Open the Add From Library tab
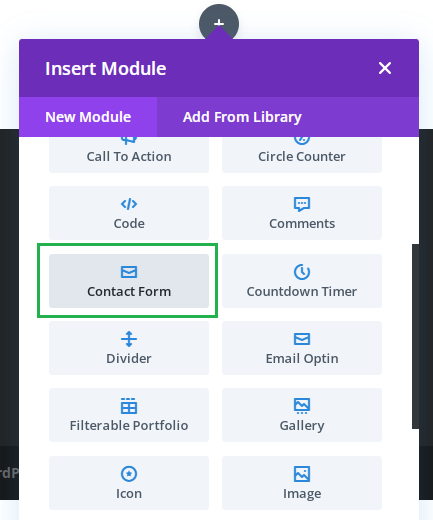The image size is (433, 520). [x=242, y=117]
